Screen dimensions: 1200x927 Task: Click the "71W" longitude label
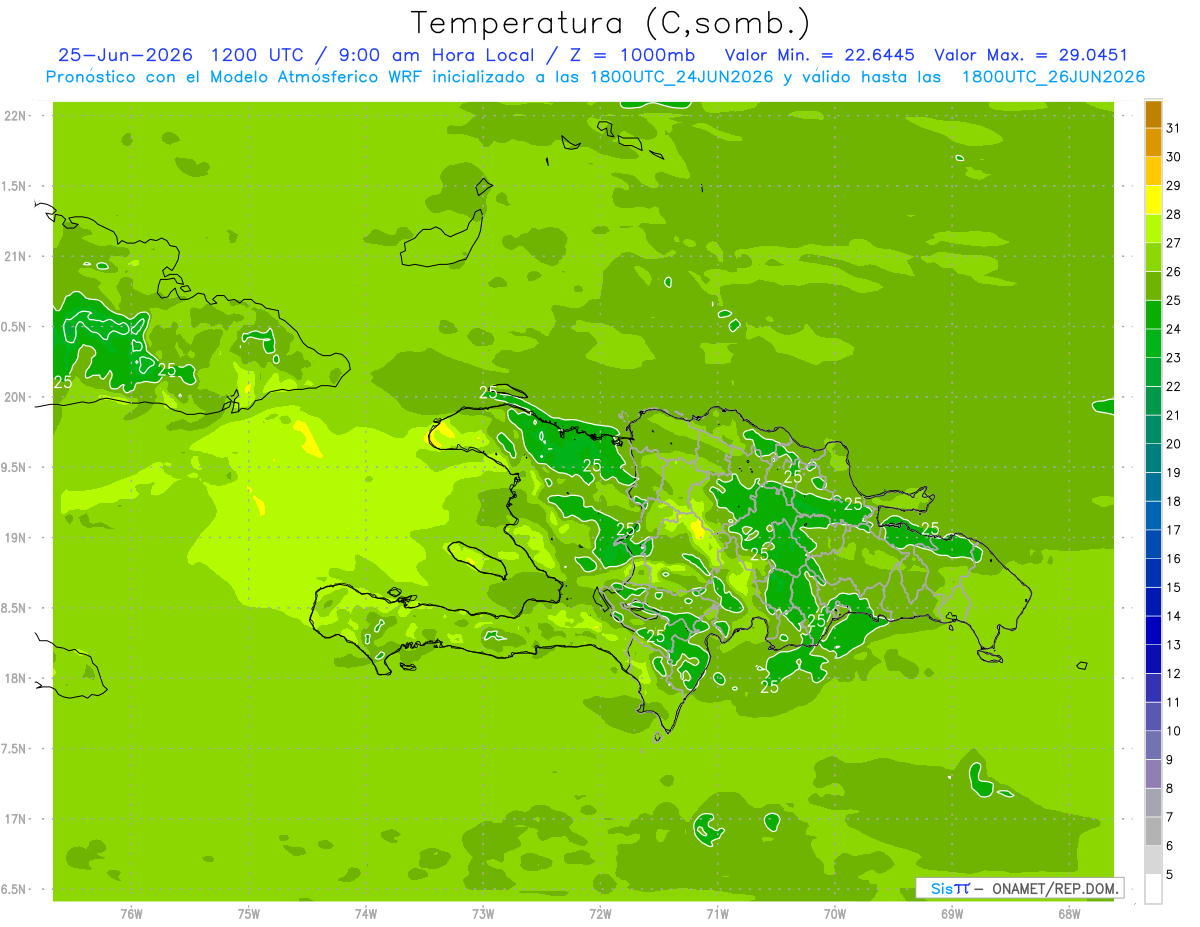717,914
